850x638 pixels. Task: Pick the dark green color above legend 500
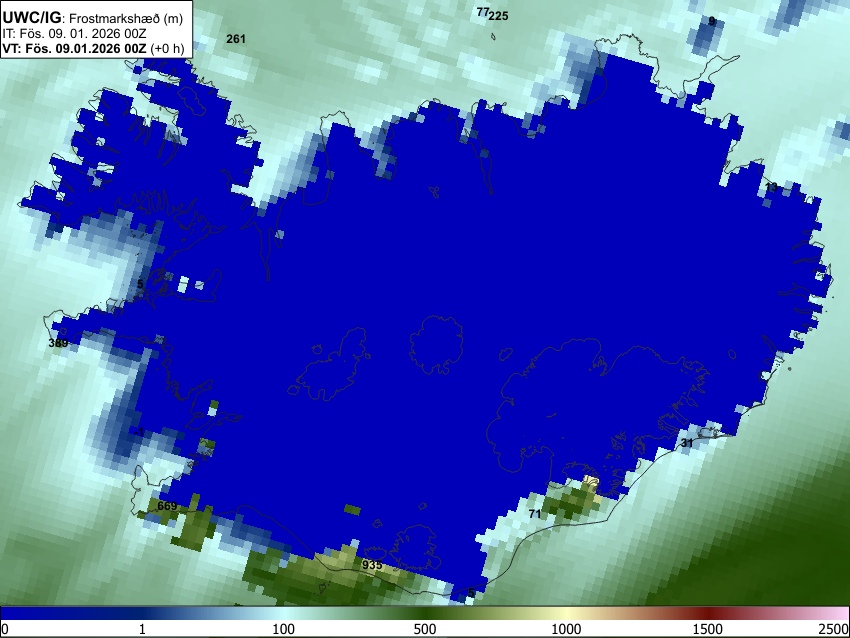click(424, 613)
